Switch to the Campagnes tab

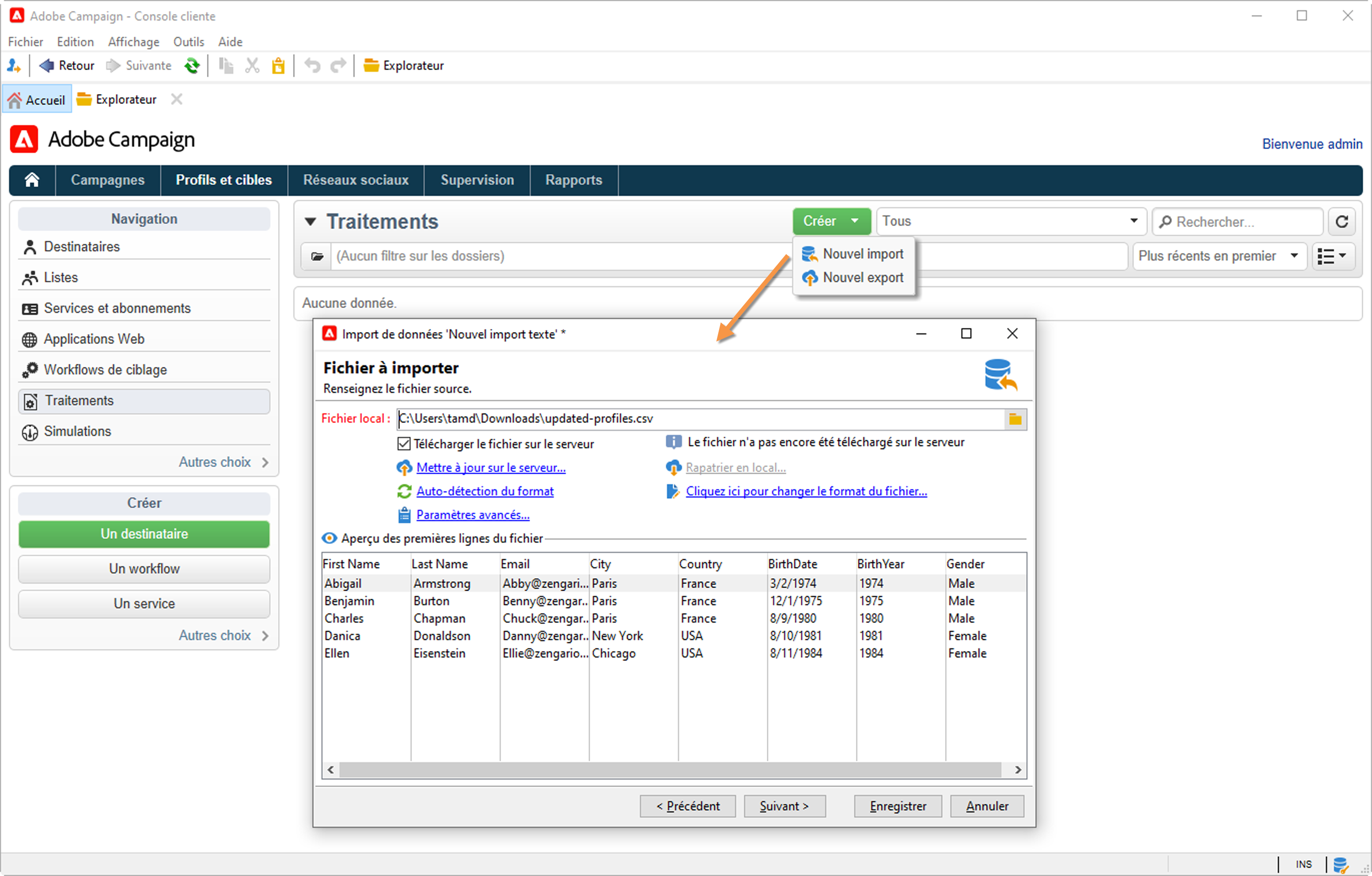[108, 180]
